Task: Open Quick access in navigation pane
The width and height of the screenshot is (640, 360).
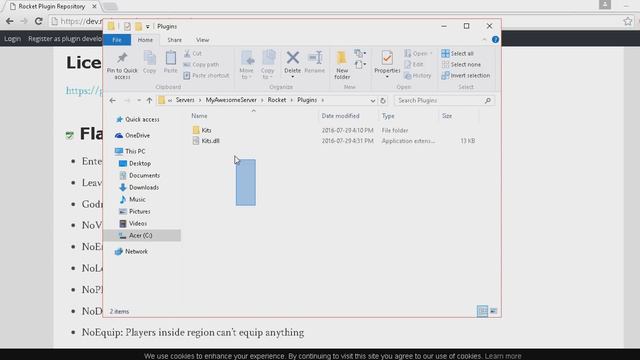Action: [138, 120]
